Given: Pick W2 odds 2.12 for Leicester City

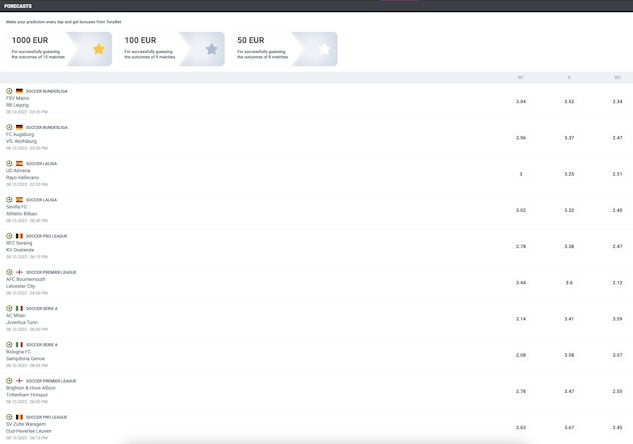Looking at the screenshot, I should [x=617, y=282].
